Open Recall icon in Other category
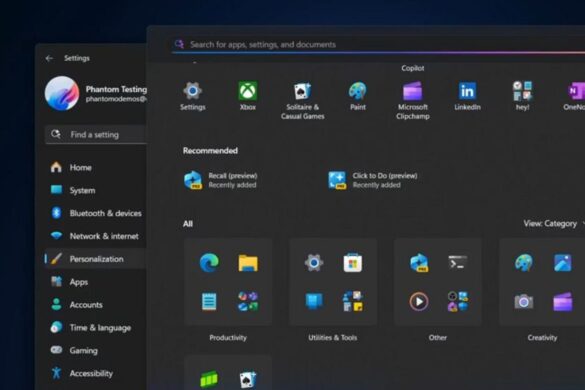 419,262
